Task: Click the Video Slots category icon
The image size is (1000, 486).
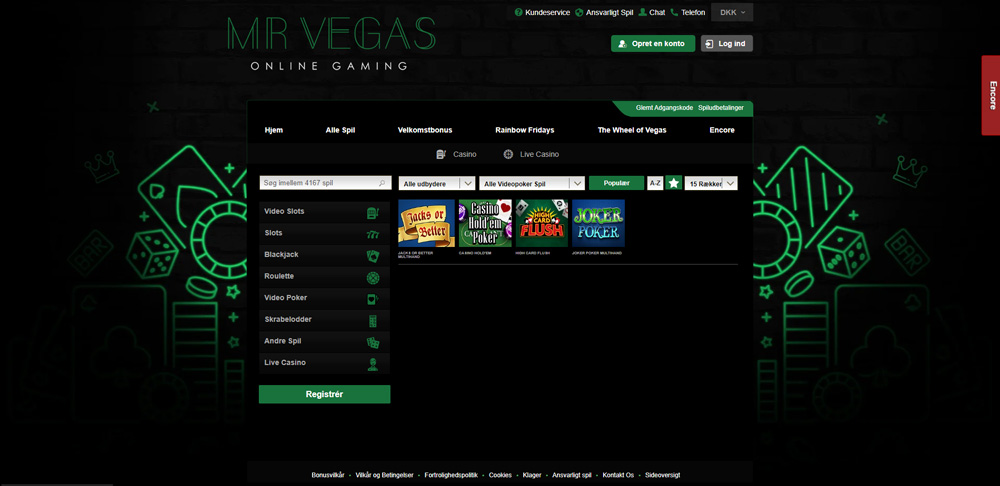Action: 373,213
